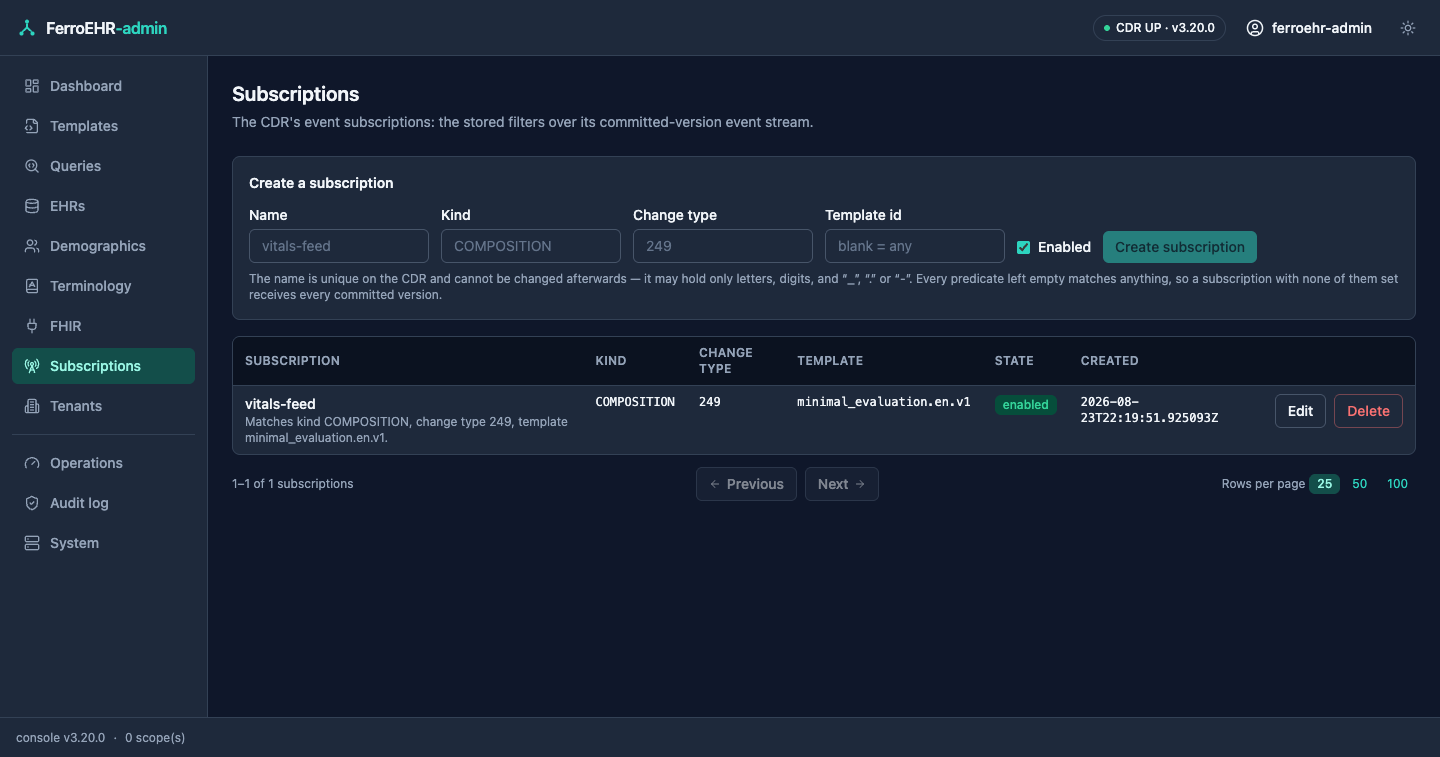Delete the vitals-feed subscription
Viewport: 1440px width, 757px height.
click(x=1368, y=411)
